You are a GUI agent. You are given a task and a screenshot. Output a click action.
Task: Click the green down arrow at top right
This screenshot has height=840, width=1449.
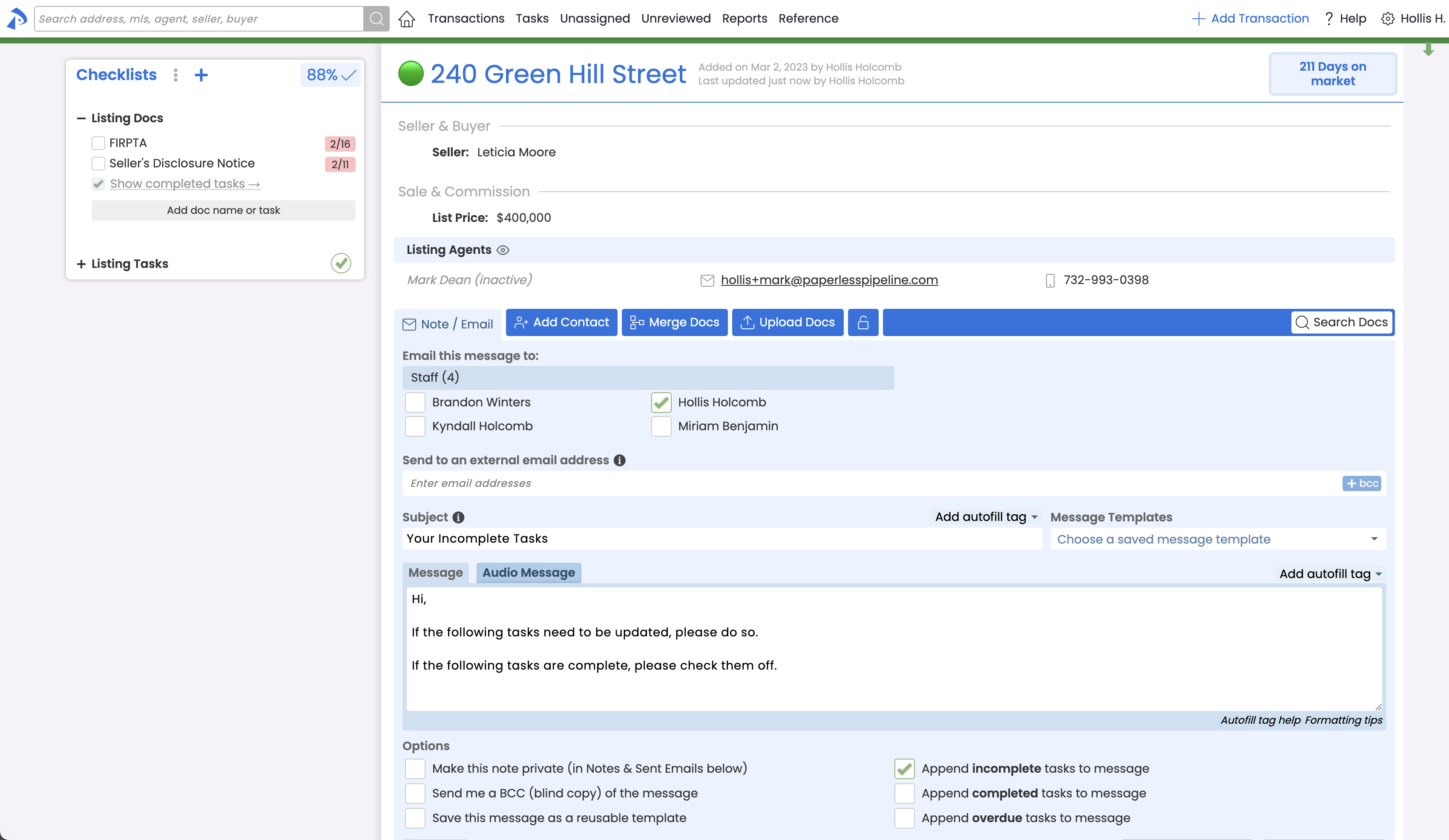pyautogui.click(x=1428, y=50)
